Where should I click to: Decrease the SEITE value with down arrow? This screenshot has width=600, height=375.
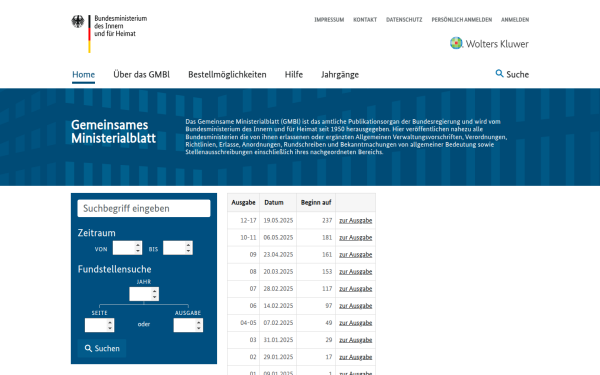[110, 328]
